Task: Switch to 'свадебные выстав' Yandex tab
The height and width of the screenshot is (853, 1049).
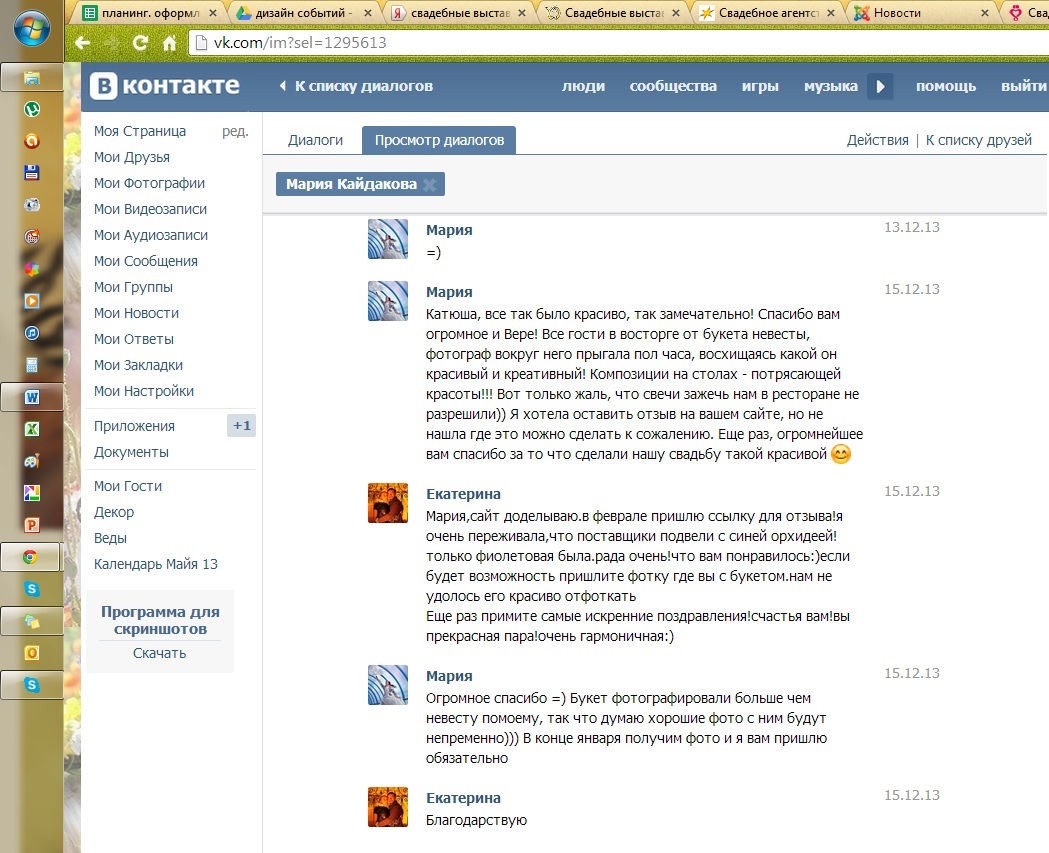Action: (x=458, y=13)
